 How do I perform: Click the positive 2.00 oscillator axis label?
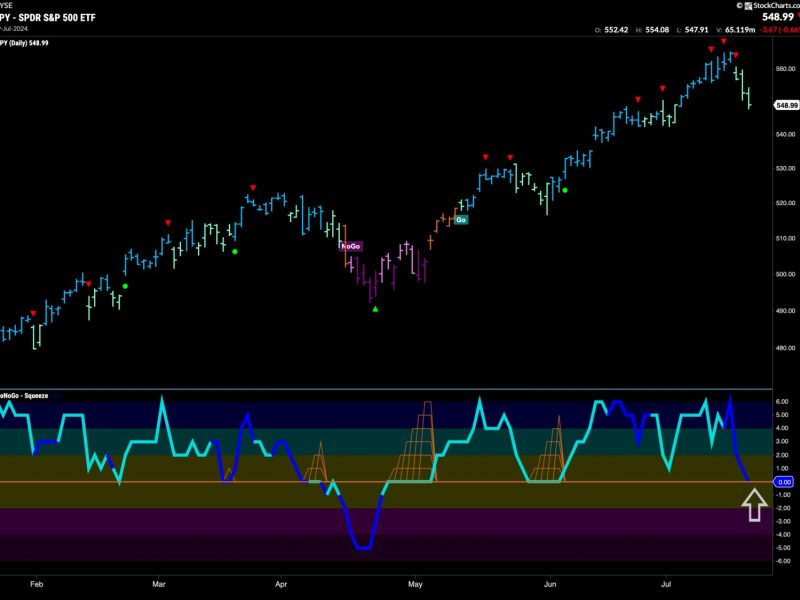[782, 455]
